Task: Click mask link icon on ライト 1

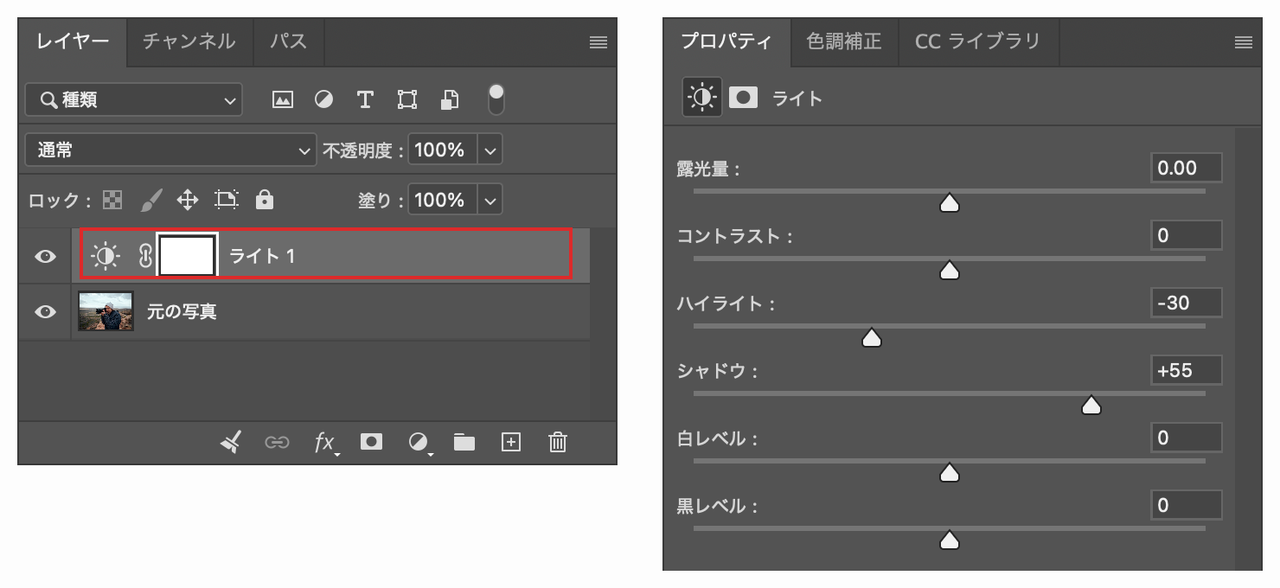Action: click(145, 257)
